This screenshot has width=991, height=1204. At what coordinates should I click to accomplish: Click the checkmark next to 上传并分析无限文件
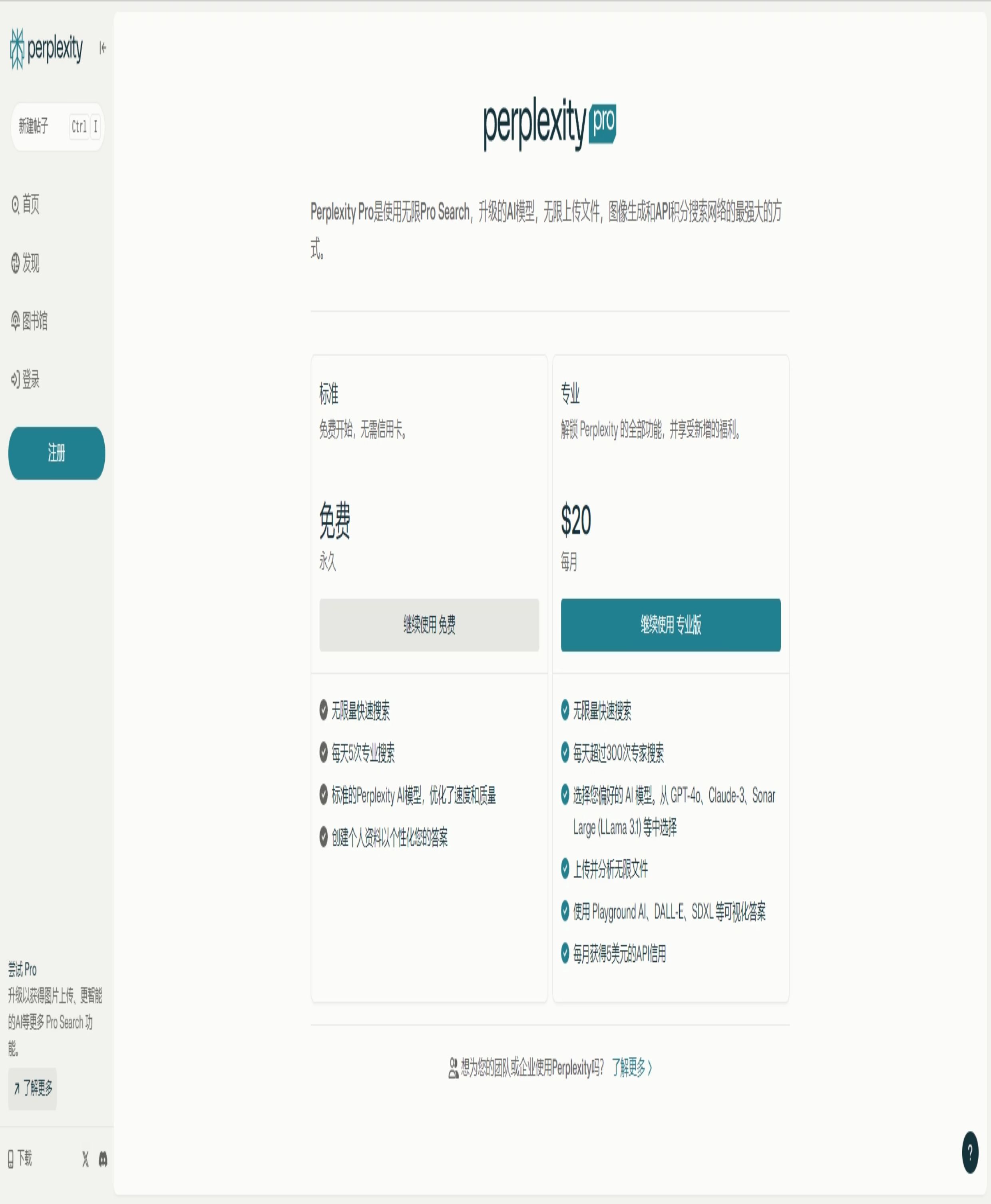(565, 868)
